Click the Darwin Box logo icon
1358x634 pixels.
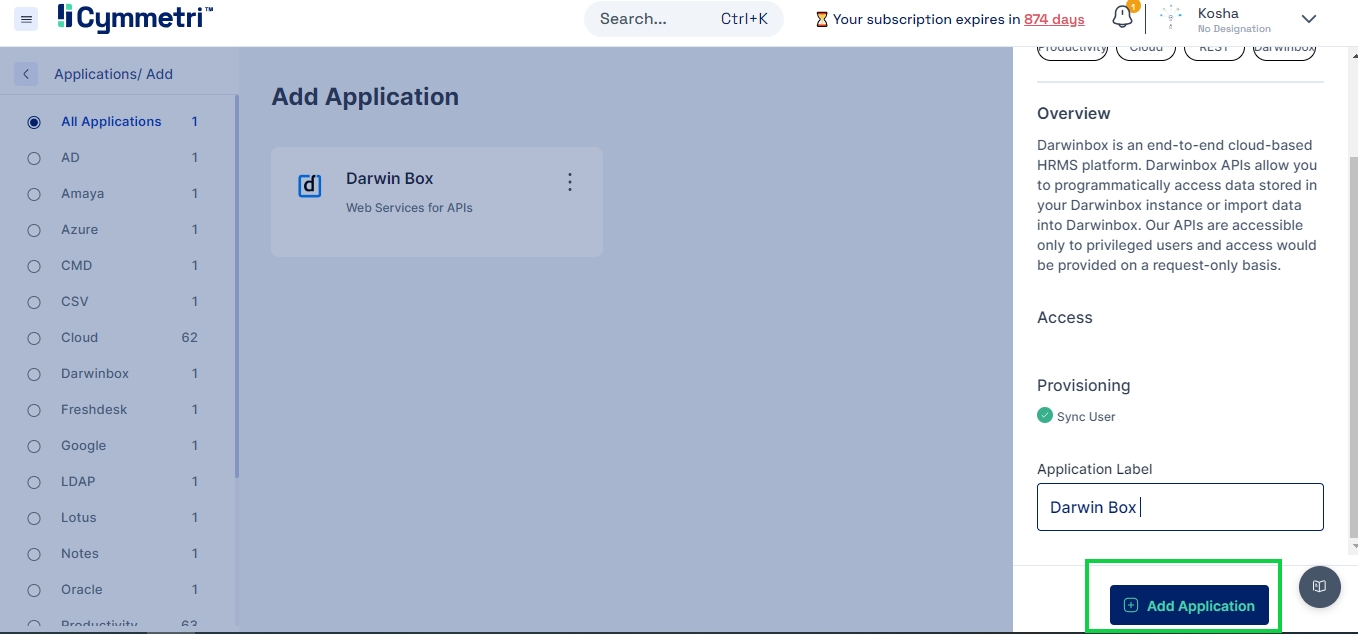pyautogui.click(x=310, y=185)
